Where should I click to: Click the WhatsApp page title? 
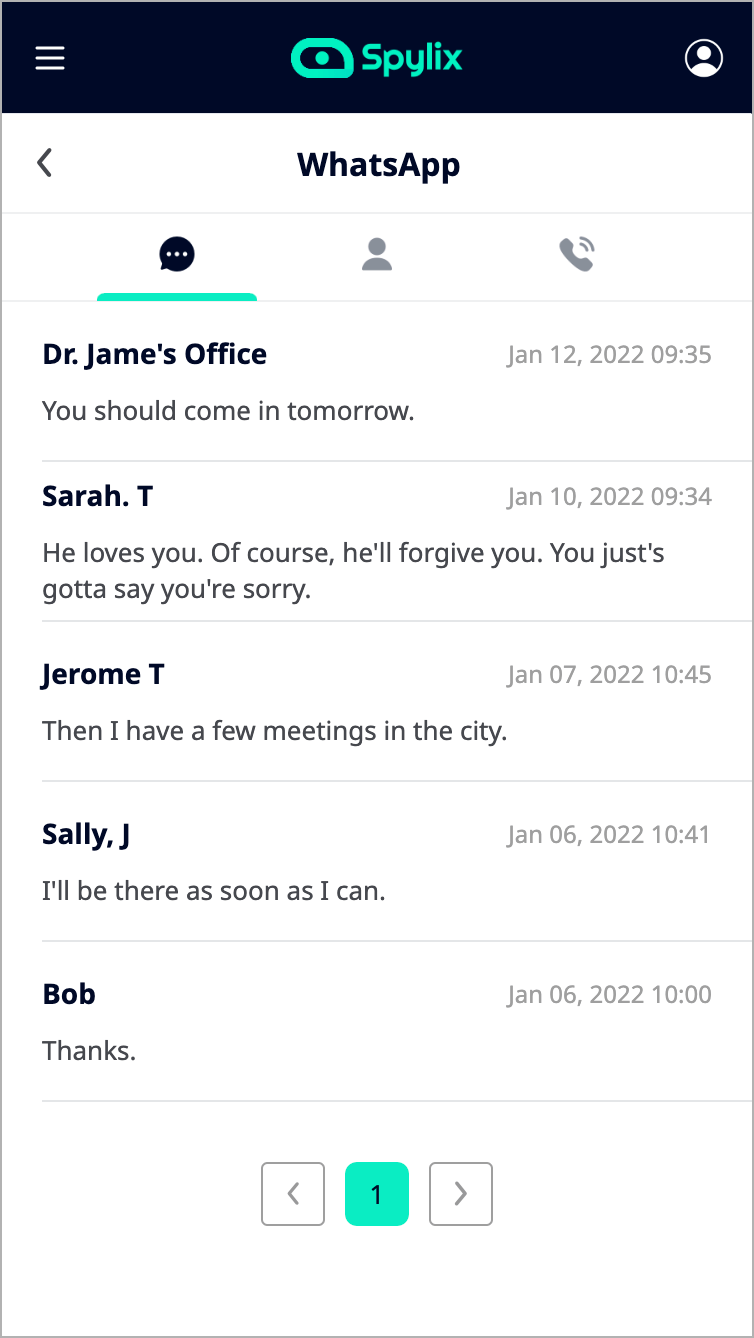[x=378, y=164]
